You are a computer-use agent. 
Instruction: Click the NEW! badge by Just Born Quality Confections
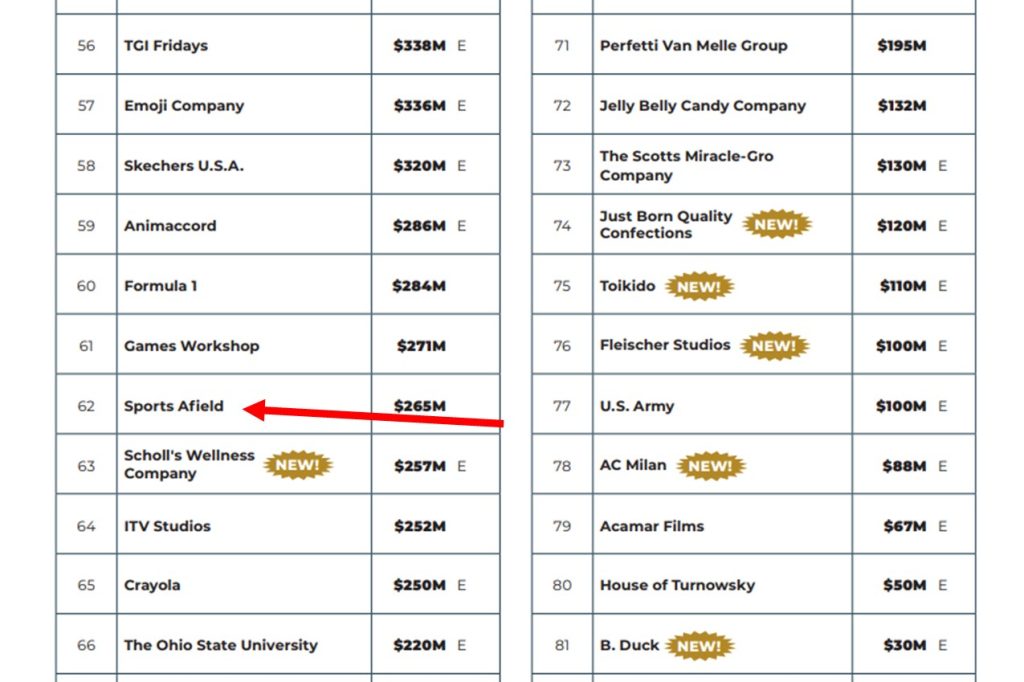tap(776, 224)
